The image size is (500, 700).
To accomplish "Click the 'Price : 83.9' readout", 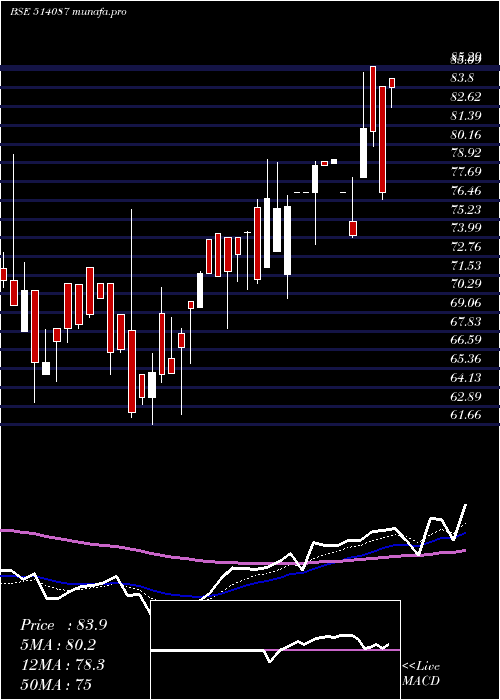I will tap(63, 625).
